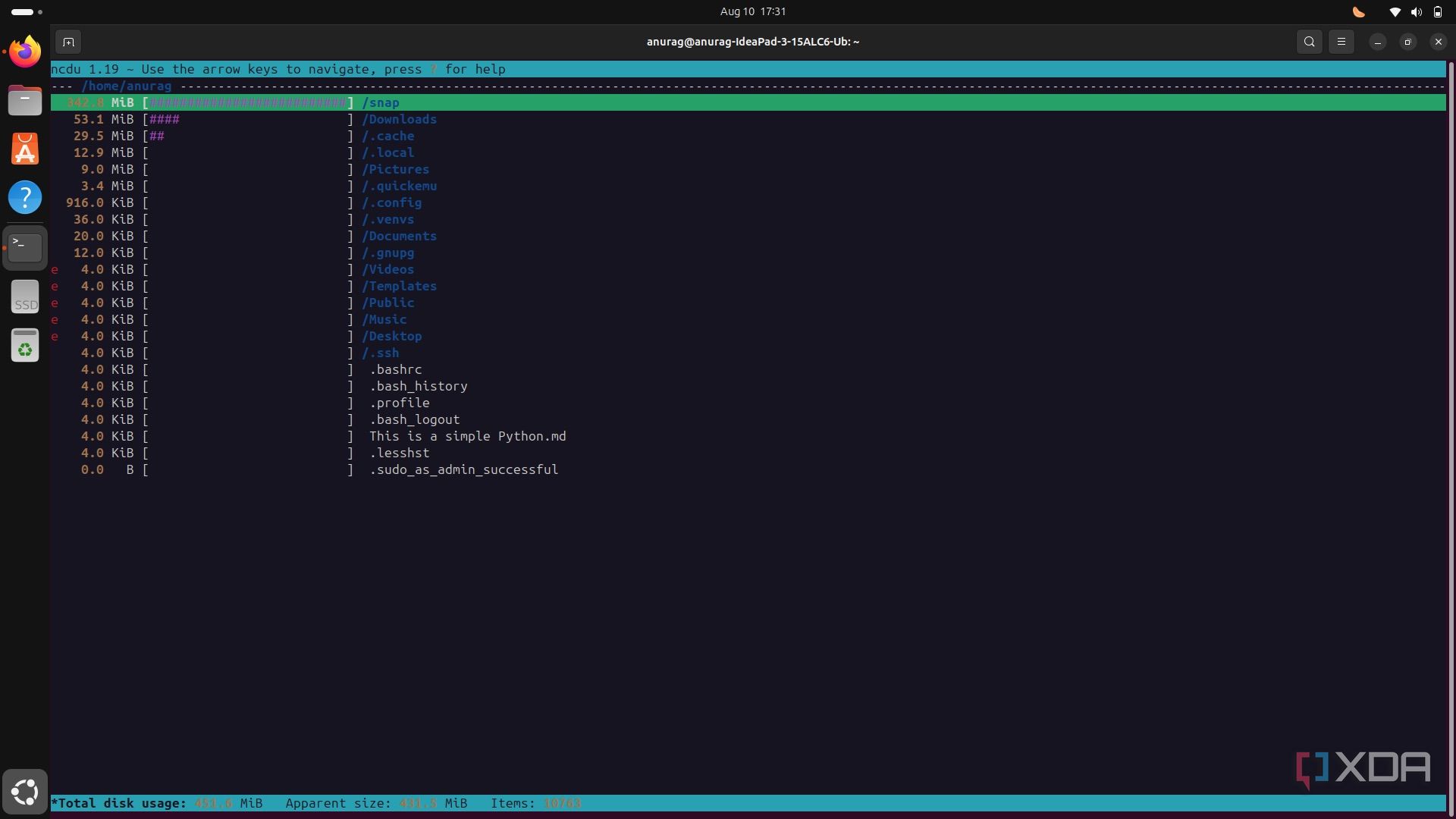
Task: Select the /Documents directory row
Action: click(x=748, y=236)
